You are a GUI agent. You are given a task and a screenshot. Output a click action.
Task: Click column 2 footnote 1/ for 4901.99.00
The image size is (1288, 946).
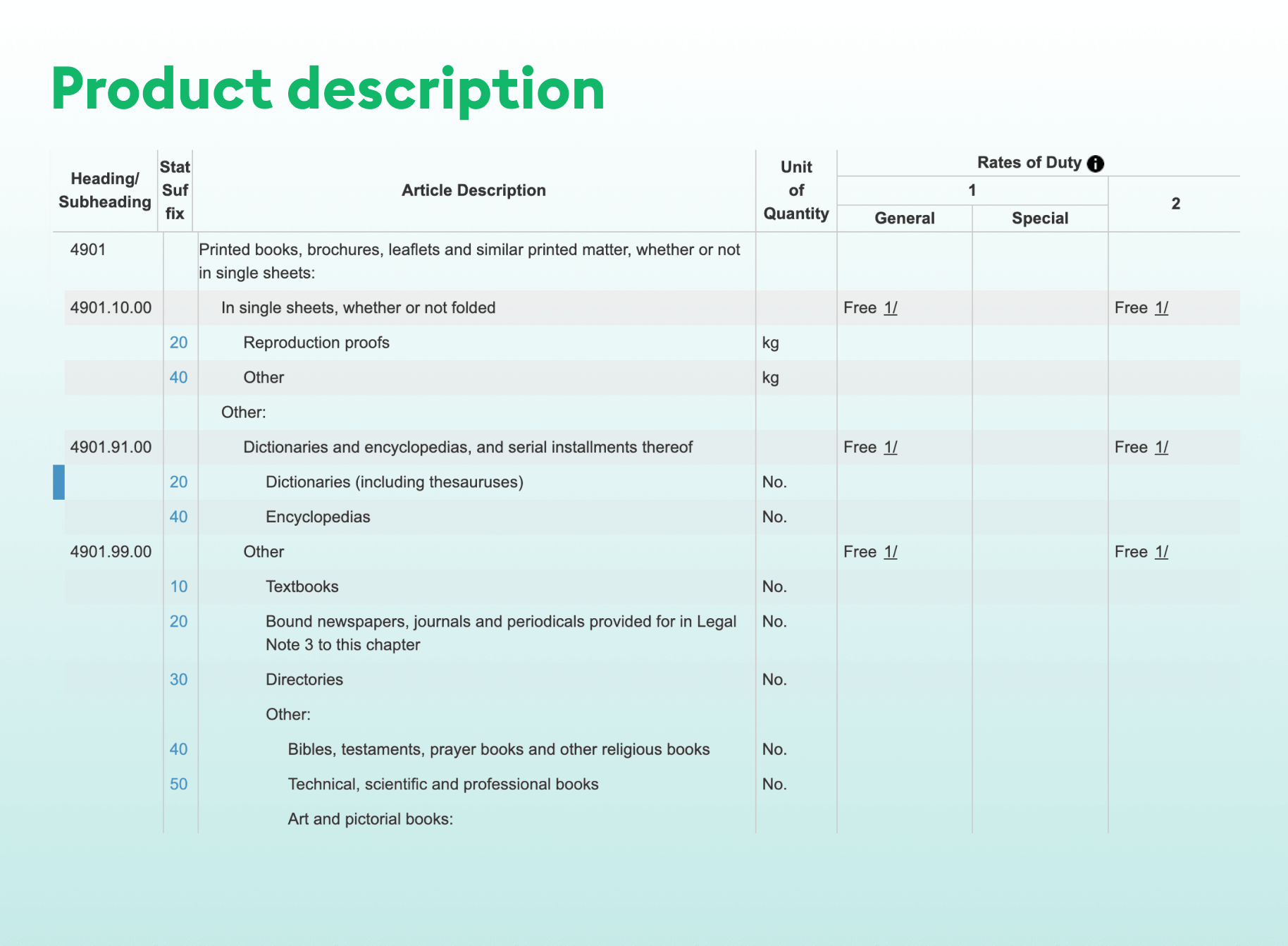[x=1162, y=552]
